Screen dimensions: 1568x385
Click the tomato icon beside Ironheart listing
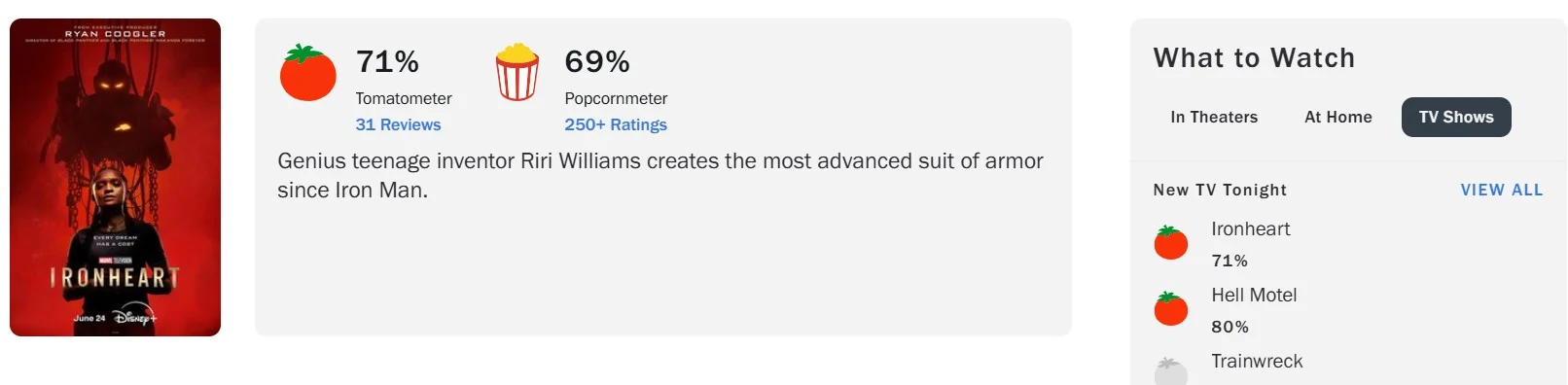1171,242
